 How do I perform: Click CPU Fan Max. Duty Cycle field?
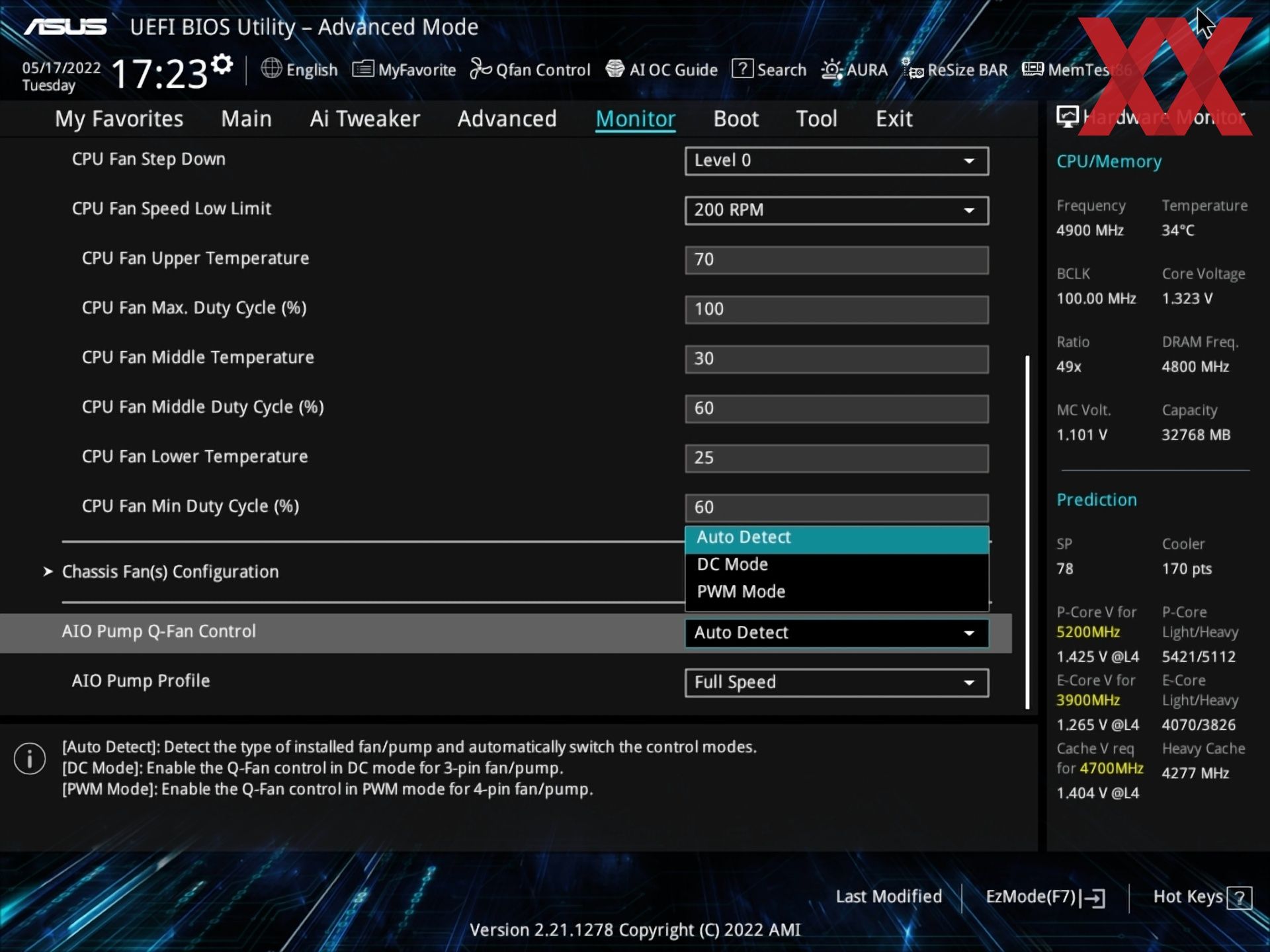click(x=837, y=309)
